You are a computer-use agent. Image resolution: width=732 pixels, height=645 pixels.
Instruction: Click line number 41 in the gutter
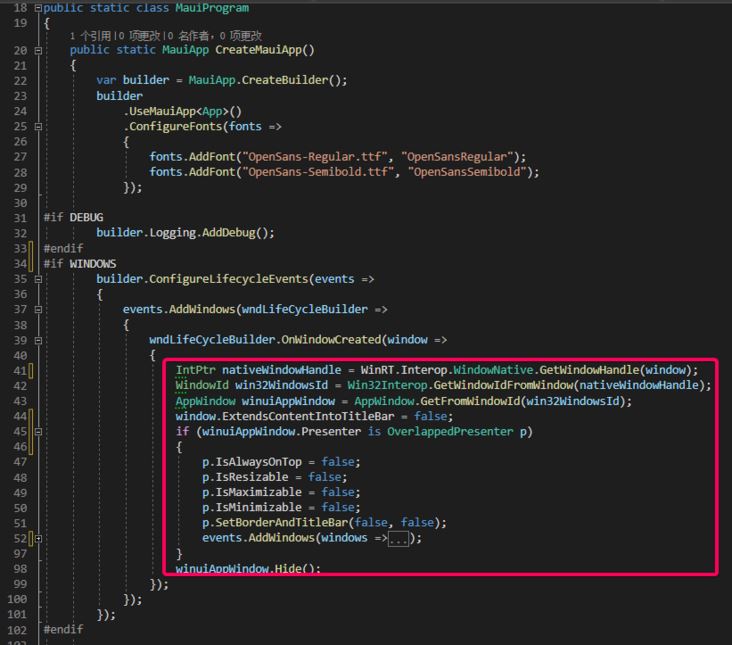pyautogui.click(x=20, y=371)
